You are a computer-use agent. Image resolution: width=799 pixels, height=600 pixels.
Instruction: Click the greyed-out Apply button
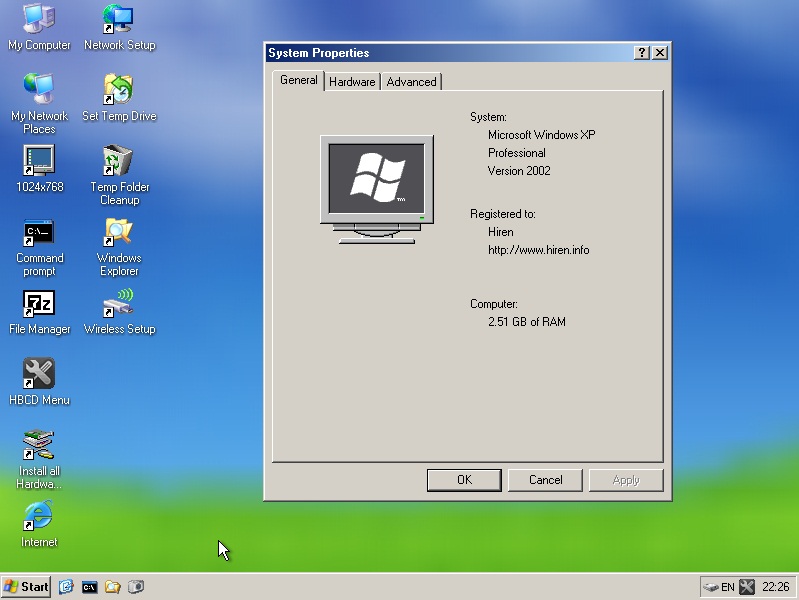pyautogui.click(x=626, y=480)
